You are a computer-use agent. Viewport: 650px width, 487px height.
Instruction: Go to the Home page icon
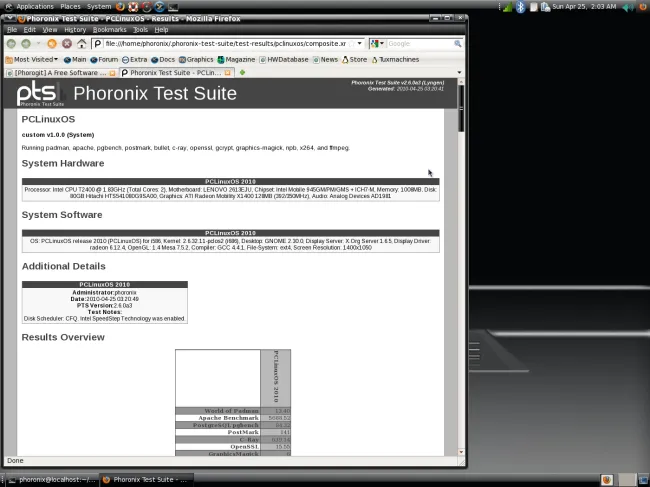pyautogui.click(x=82, y=44)
